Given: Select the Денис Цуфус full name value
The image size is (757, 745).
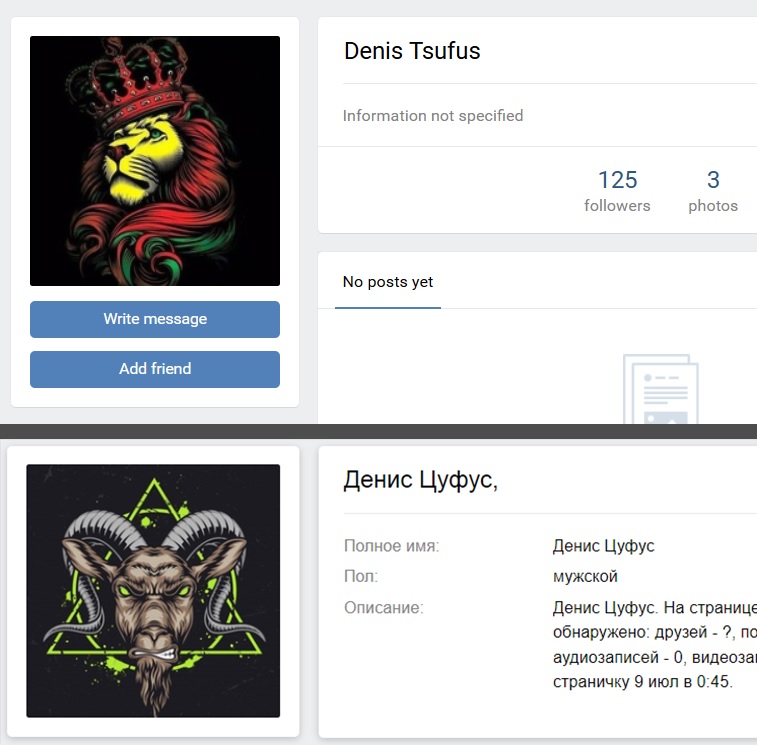Looking at the screenshot, I should 603,546.
